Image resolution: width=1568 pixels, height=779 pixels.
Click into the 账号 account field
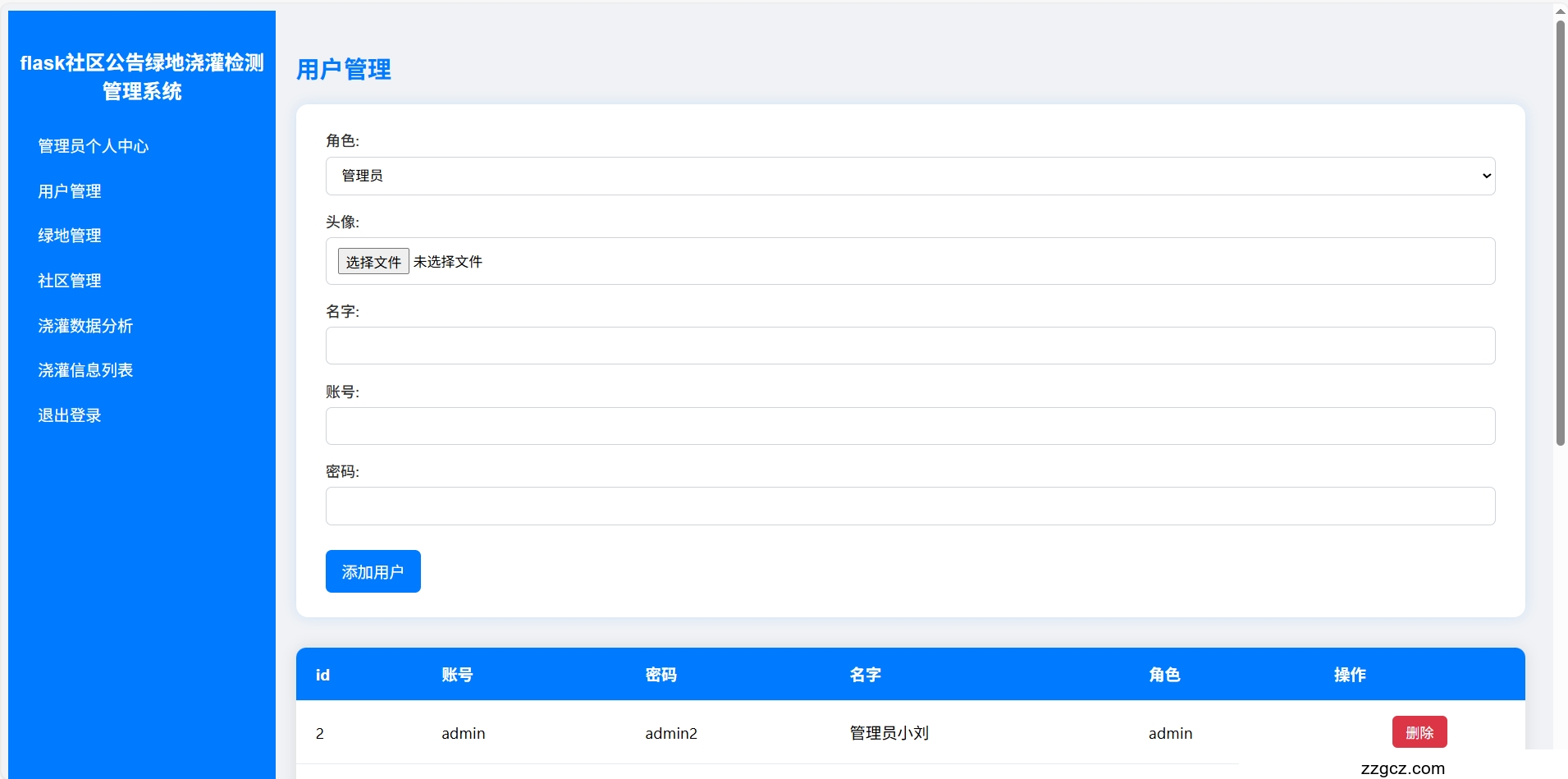(909, 426)
